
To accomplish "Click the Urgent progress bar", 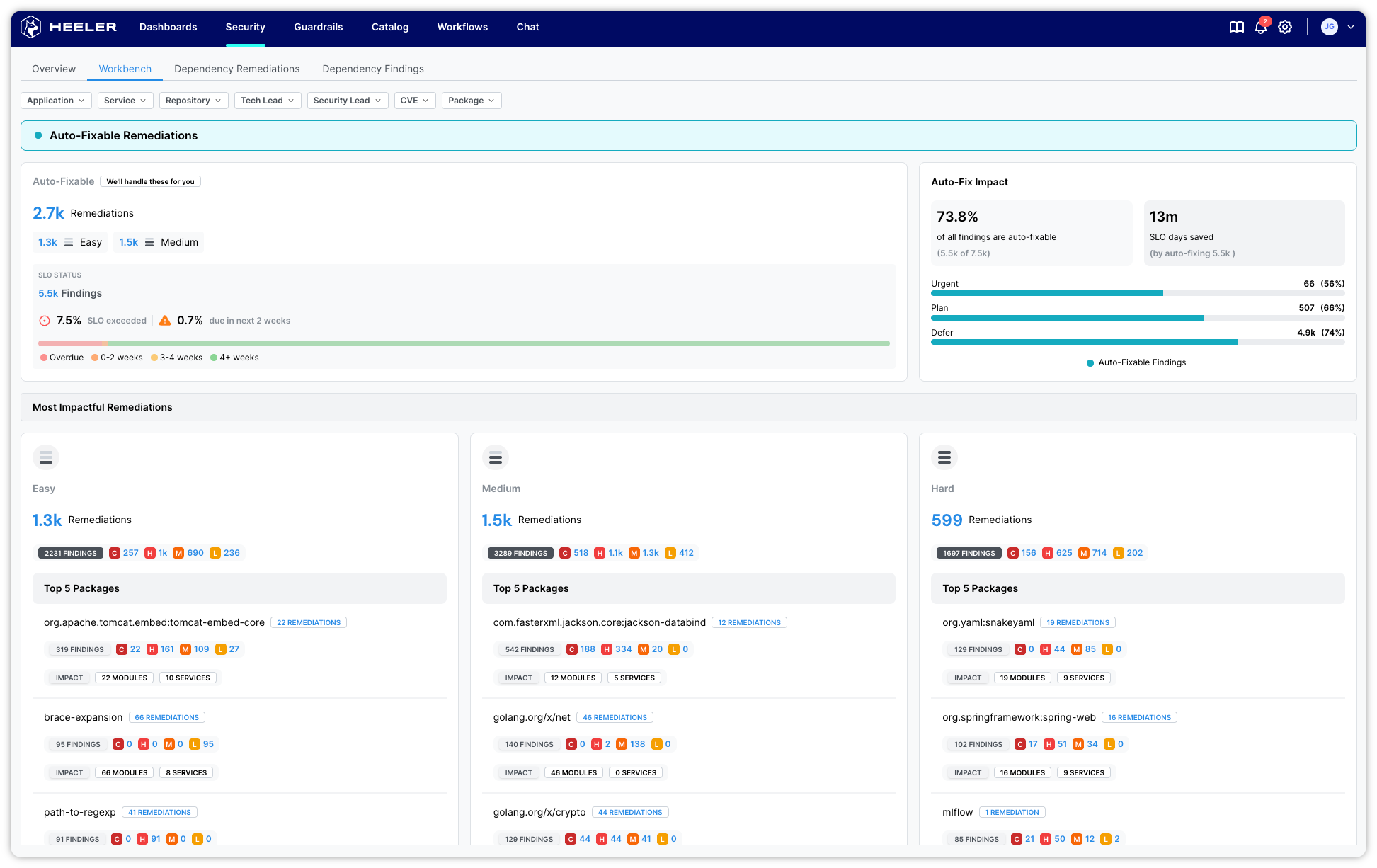I will (1137, 293).
